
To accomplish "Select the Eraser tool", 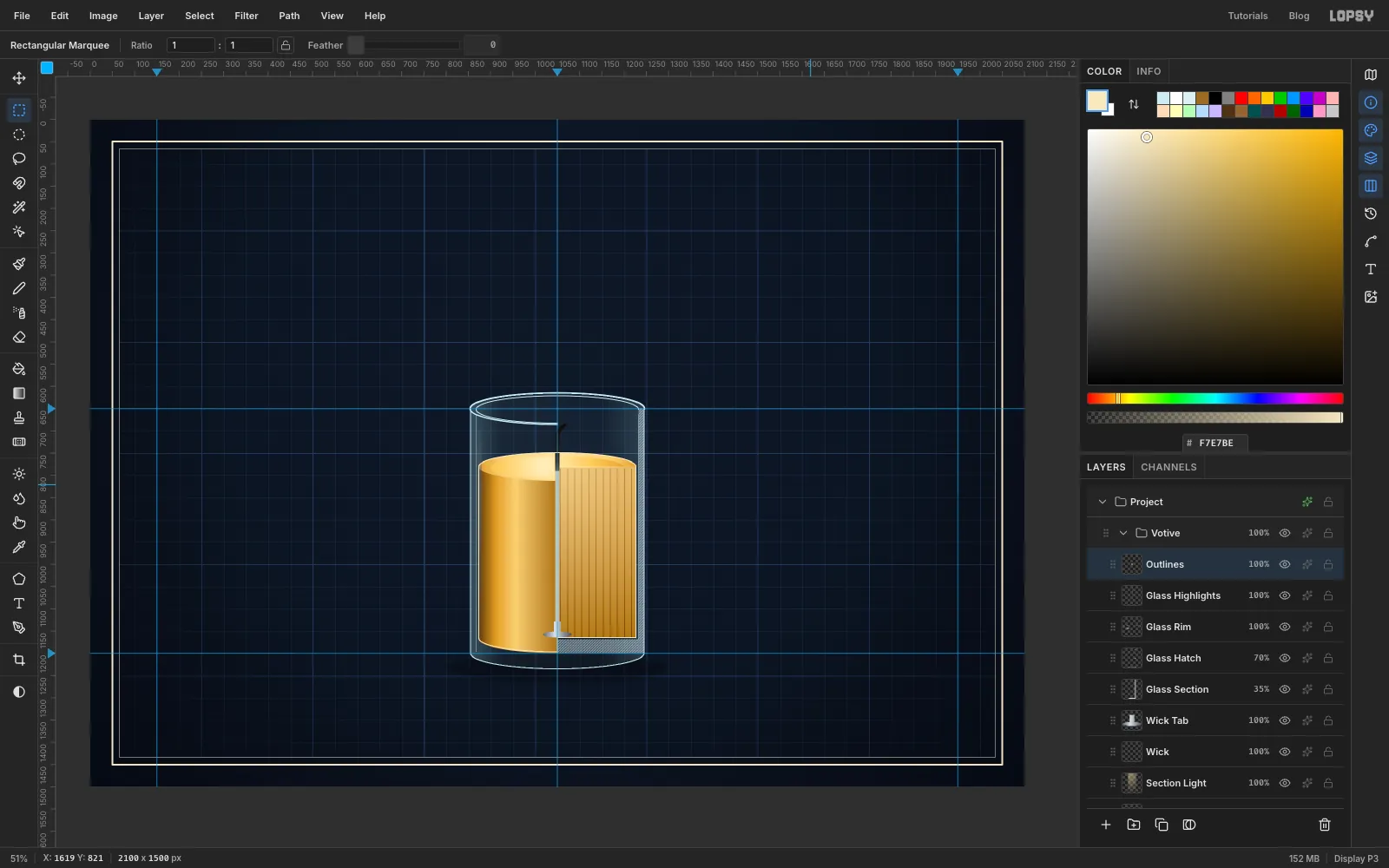I will [19, 337].
